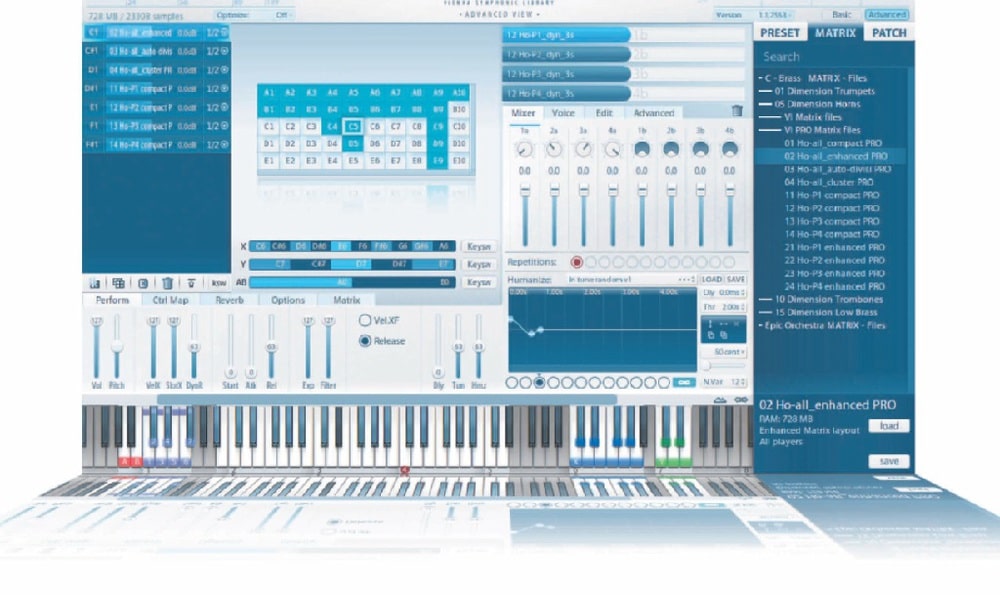Screen dimensions: 1000x595
Task: Select the 11 Ho-P1 compact matrix row
Action: pos(156,89)
